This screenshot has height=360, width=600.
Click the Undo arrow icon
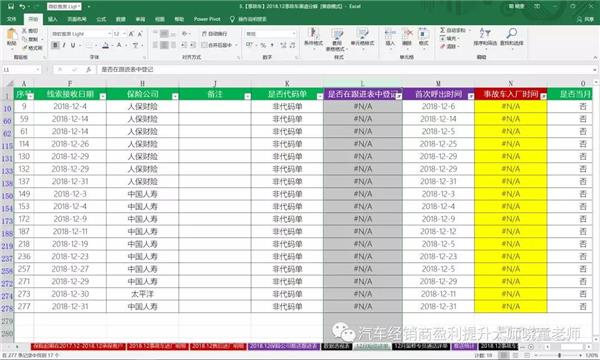[23, 7]
